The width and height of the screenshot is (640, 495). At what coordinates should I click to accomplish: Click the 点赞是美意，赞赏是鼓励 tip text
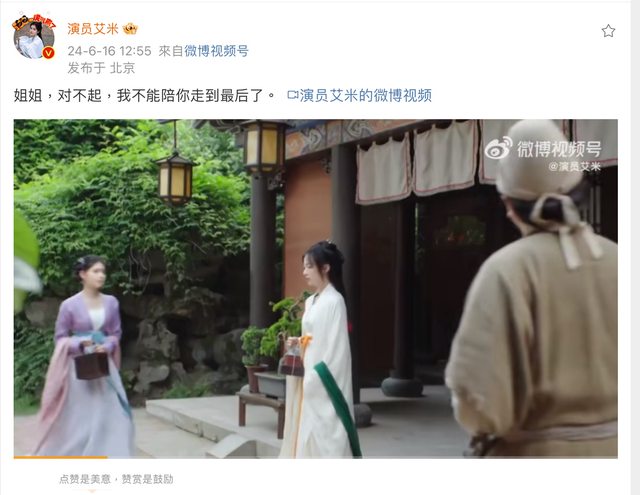tap(116, 479)
